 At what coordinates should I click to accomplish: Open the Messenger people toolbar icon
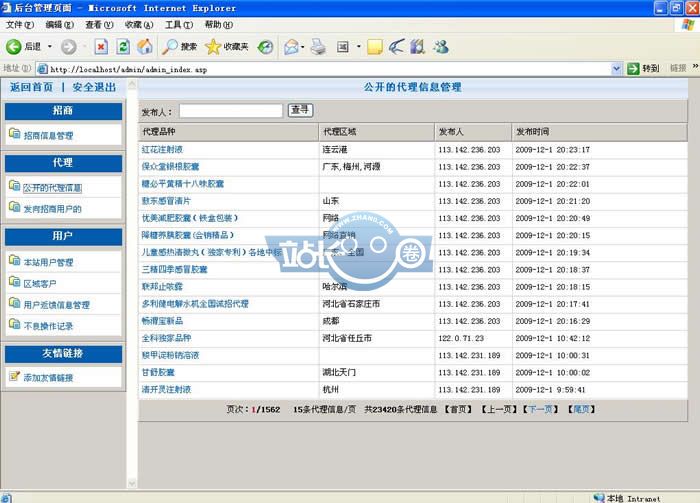441,46
